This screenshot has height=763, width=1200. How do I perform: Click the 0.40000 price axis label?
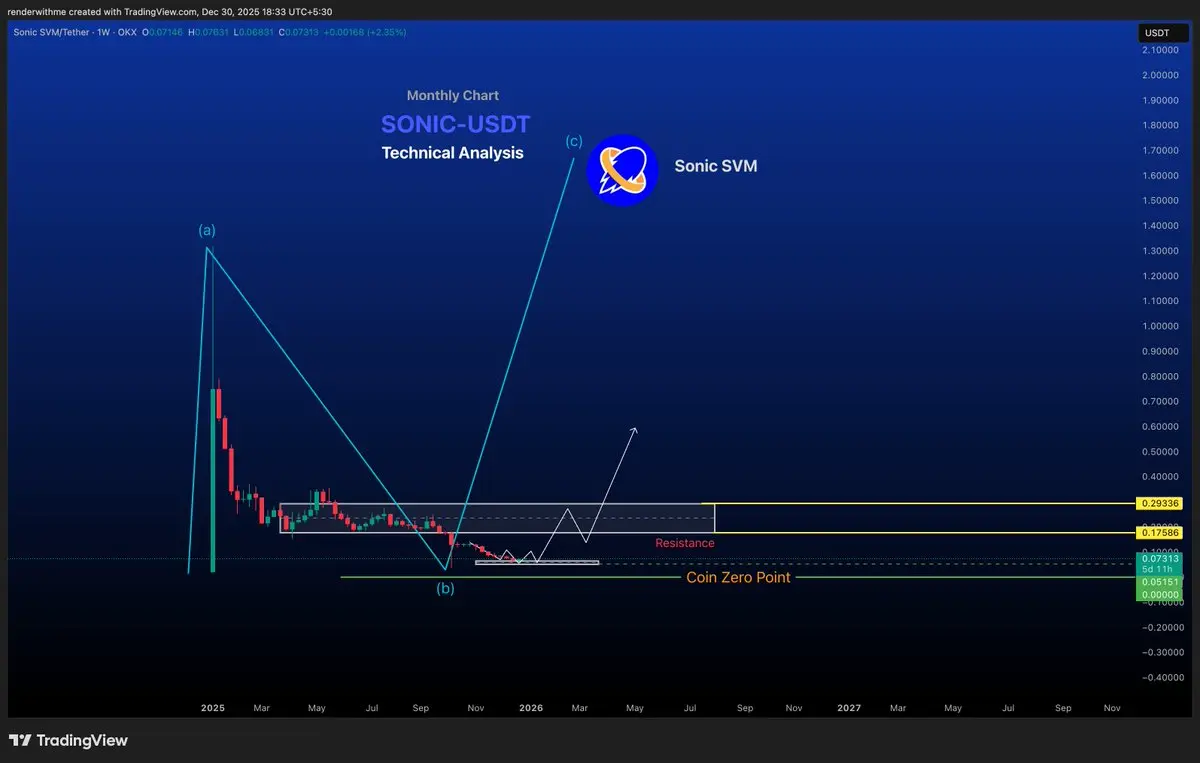1161,477
